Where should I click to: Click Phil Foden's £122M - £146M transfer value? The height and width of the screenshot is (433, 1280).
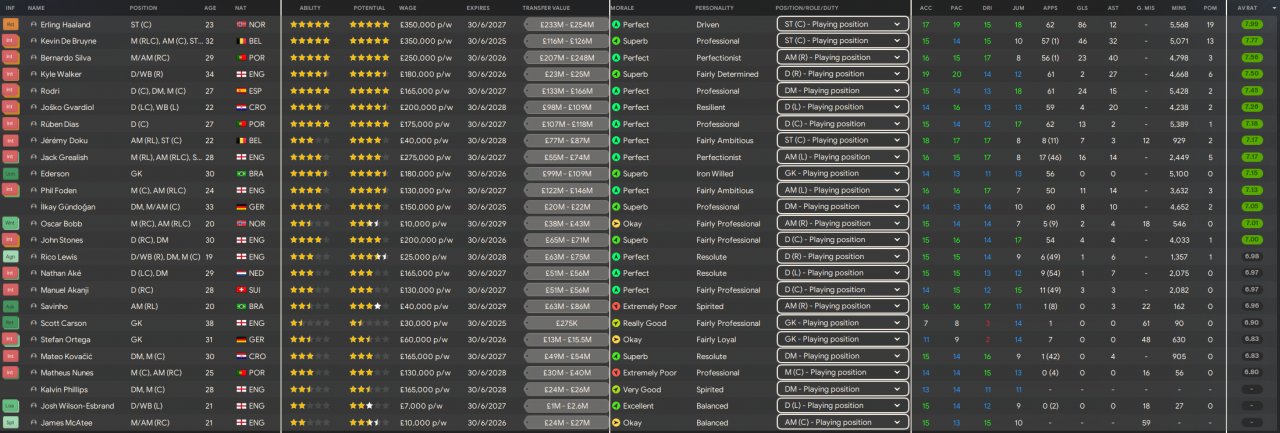coord(566,190)
